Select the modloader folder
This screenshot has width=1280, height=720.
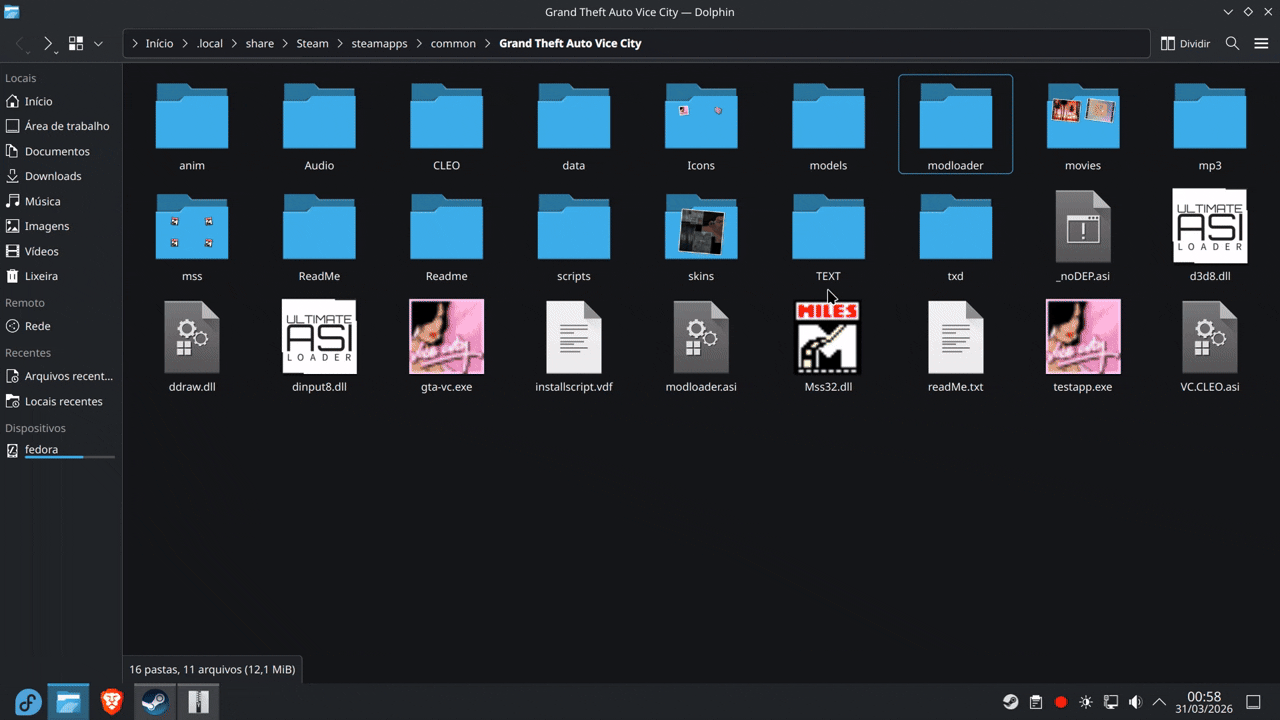(955, 124)
